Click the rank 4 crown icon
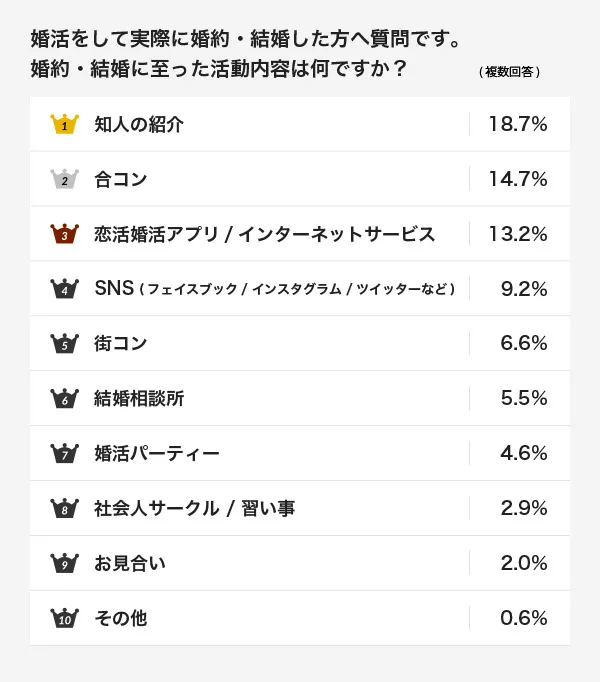600x682 pixels. pos(64,288)
